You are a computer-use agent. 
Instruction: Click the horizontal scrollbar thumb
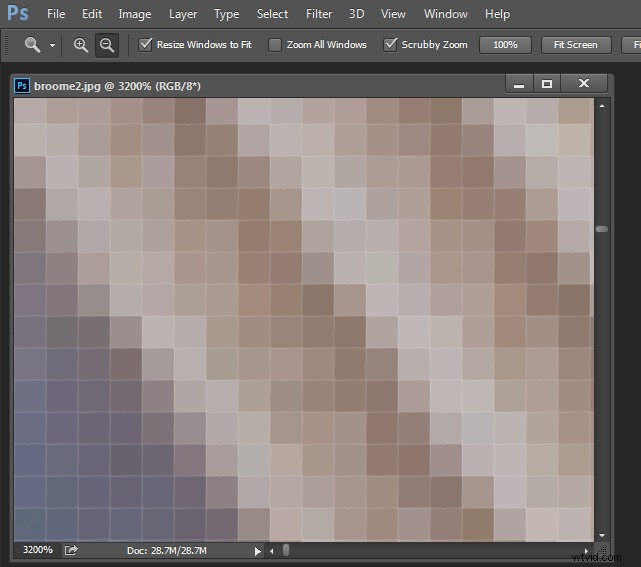286,550
